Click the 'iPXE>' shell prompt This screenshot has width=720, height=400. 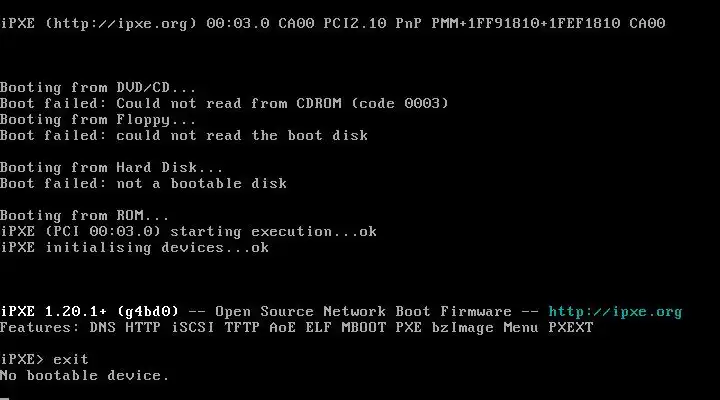pos(22,359)
